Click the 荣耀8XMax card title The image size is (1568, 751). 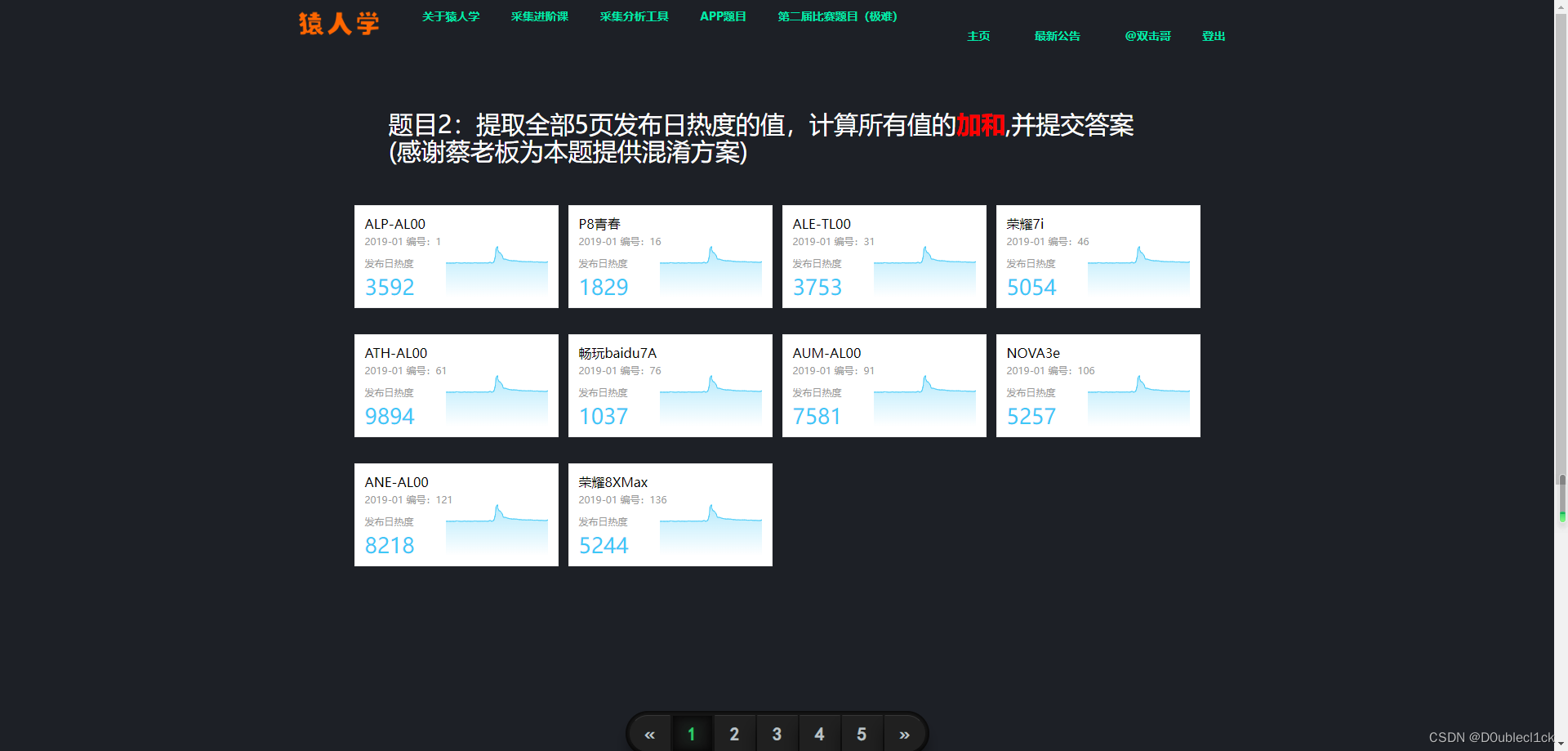[613, 482]
